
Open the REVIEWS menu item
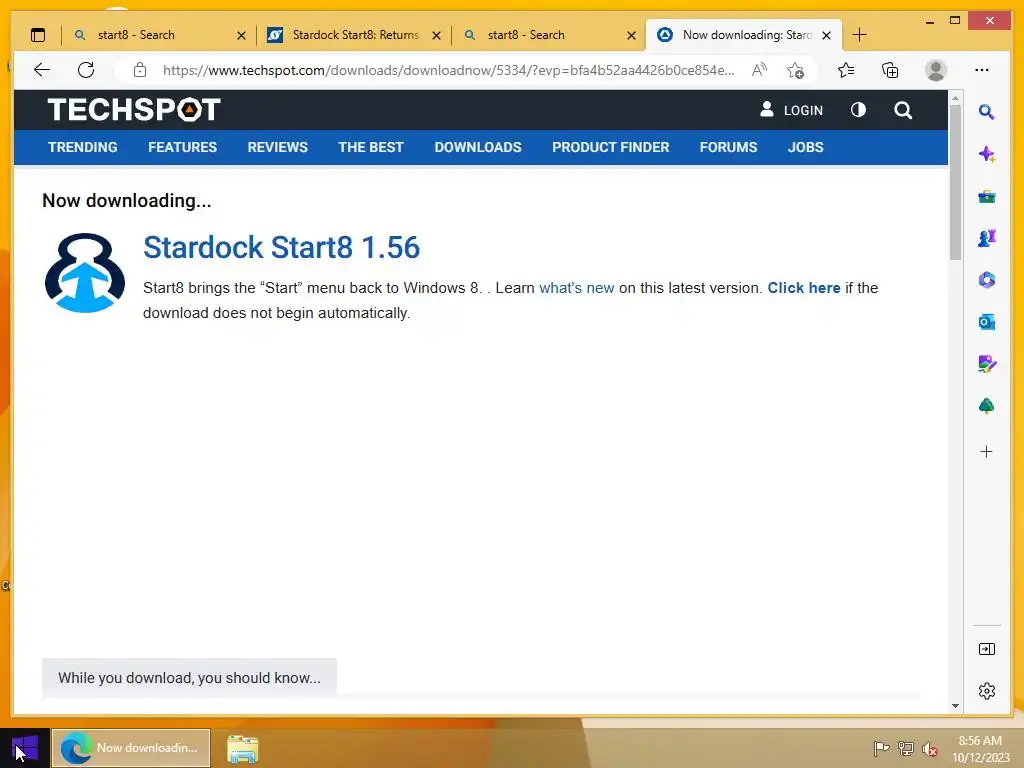(x=278, y=147)
